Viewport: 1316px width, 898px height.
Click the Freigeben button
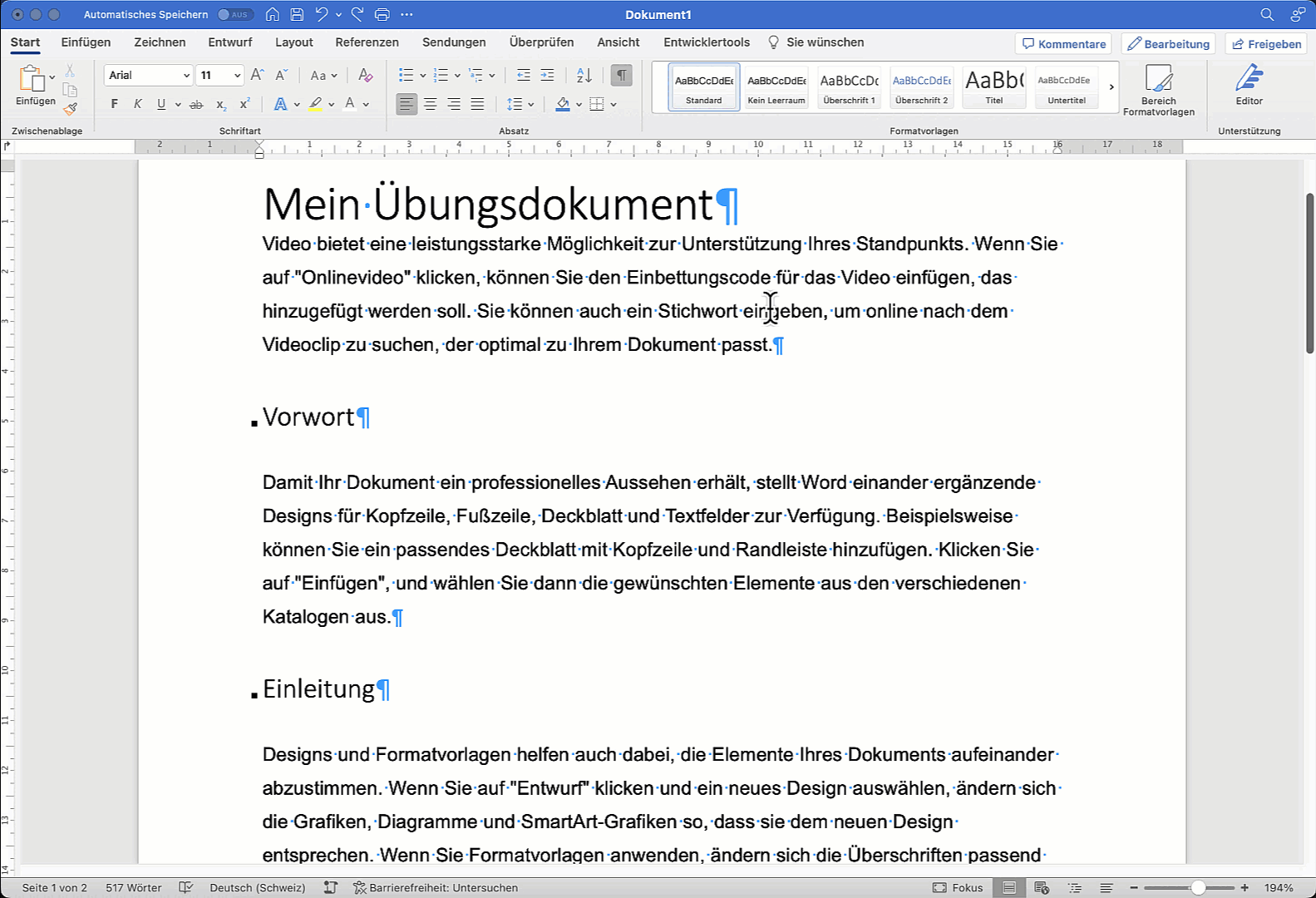click(1266, 44)
